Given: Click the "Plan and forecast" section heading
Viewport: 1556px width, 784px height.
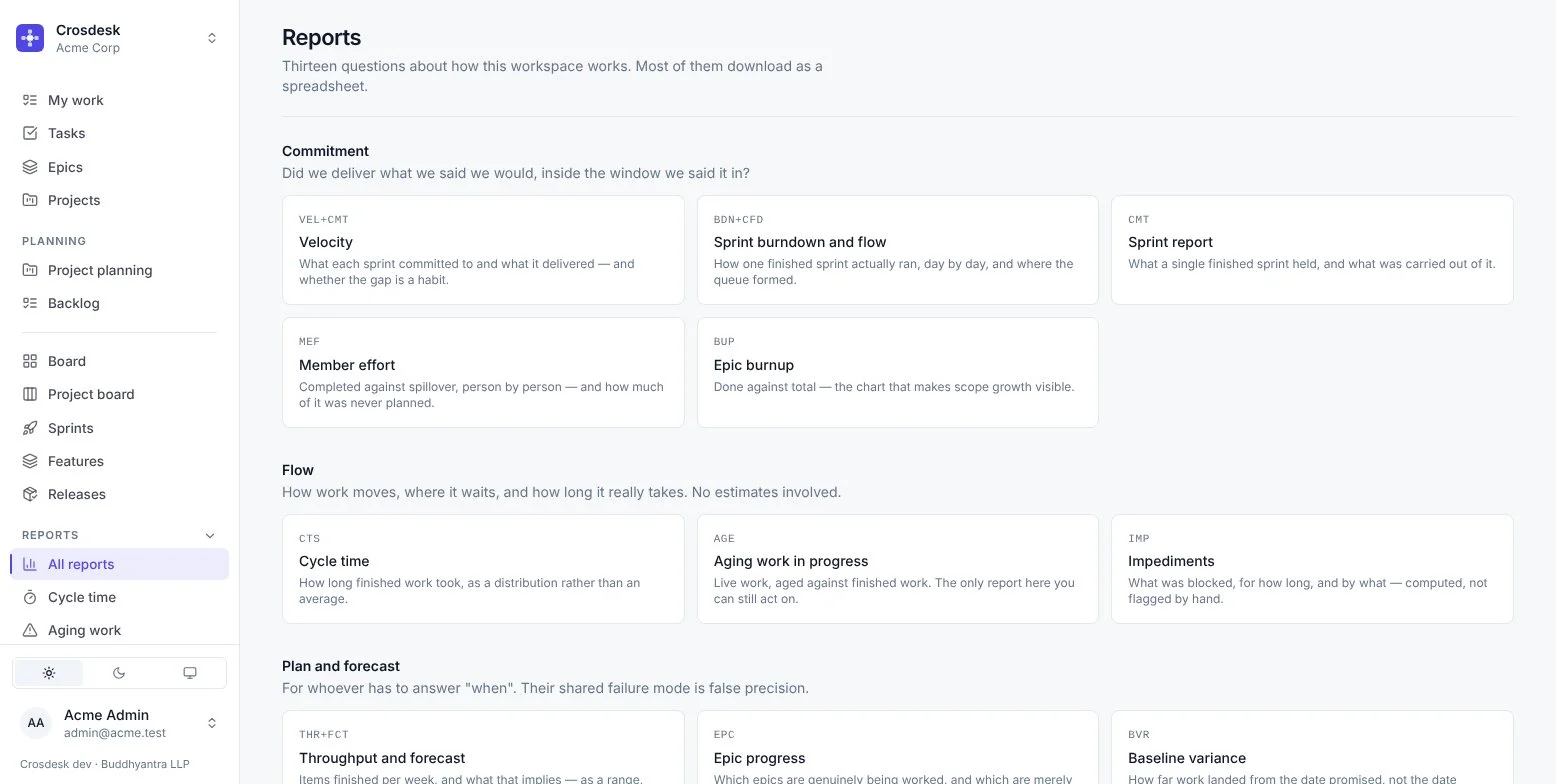Looking at the screenshot, I should 341,666.
